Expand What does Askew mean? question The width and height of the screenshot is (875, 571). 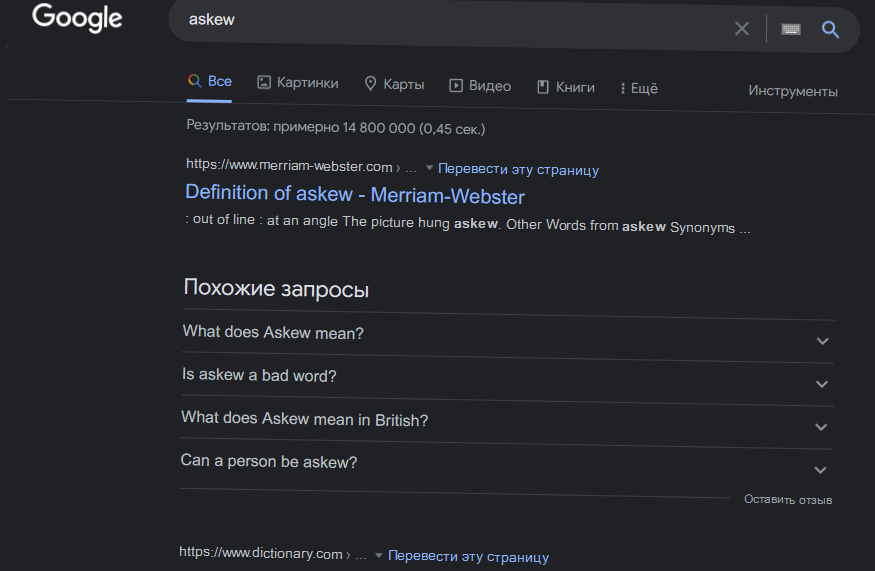(507, 335)
